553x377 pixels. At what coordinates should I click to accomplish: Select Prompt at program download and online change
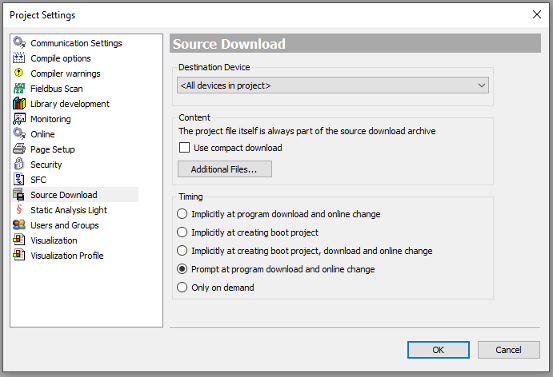pos(182,269)
